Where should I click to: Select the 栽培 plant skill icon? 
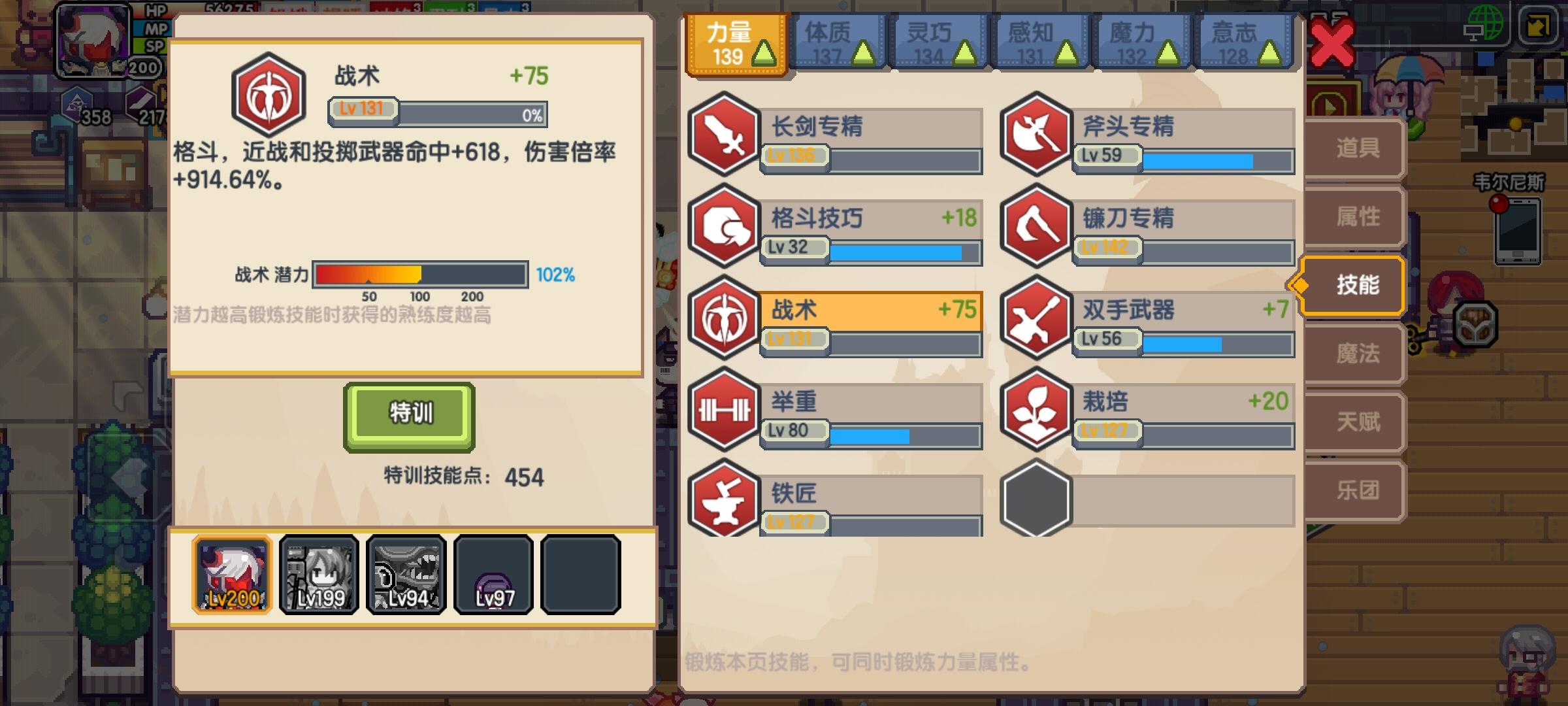point(1036,409)
